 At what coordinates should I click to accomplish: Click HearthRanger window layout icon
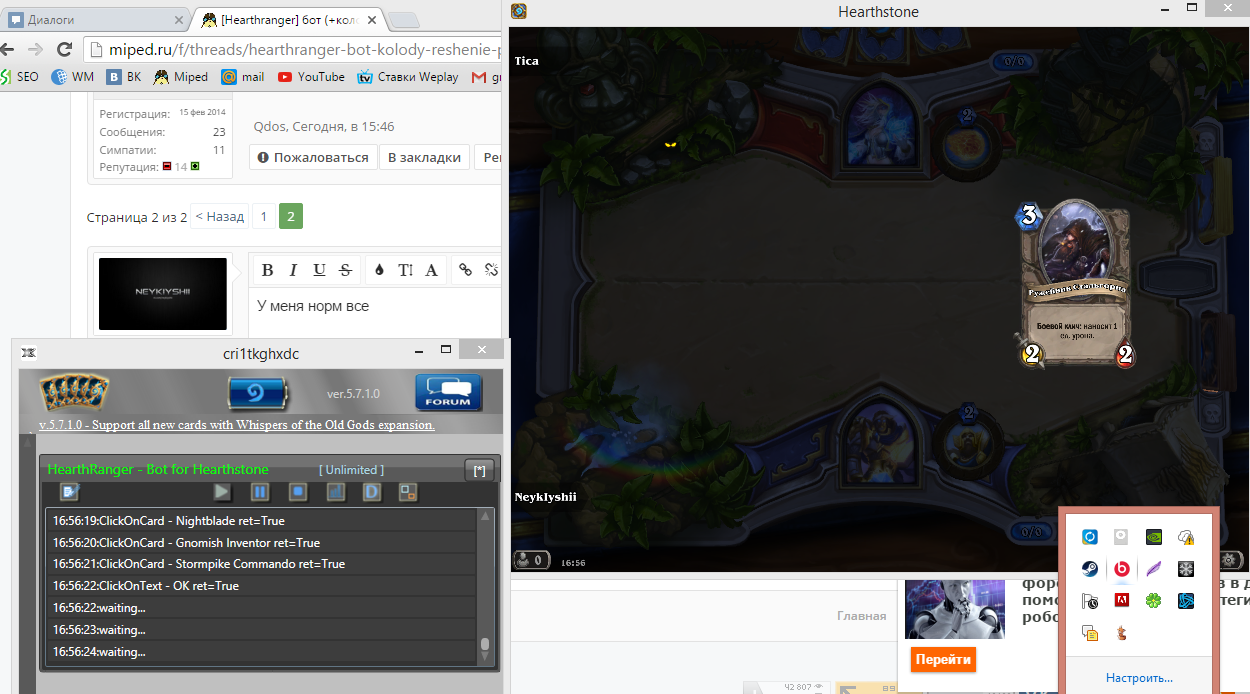pyautogui.click(x=407, y=492)
